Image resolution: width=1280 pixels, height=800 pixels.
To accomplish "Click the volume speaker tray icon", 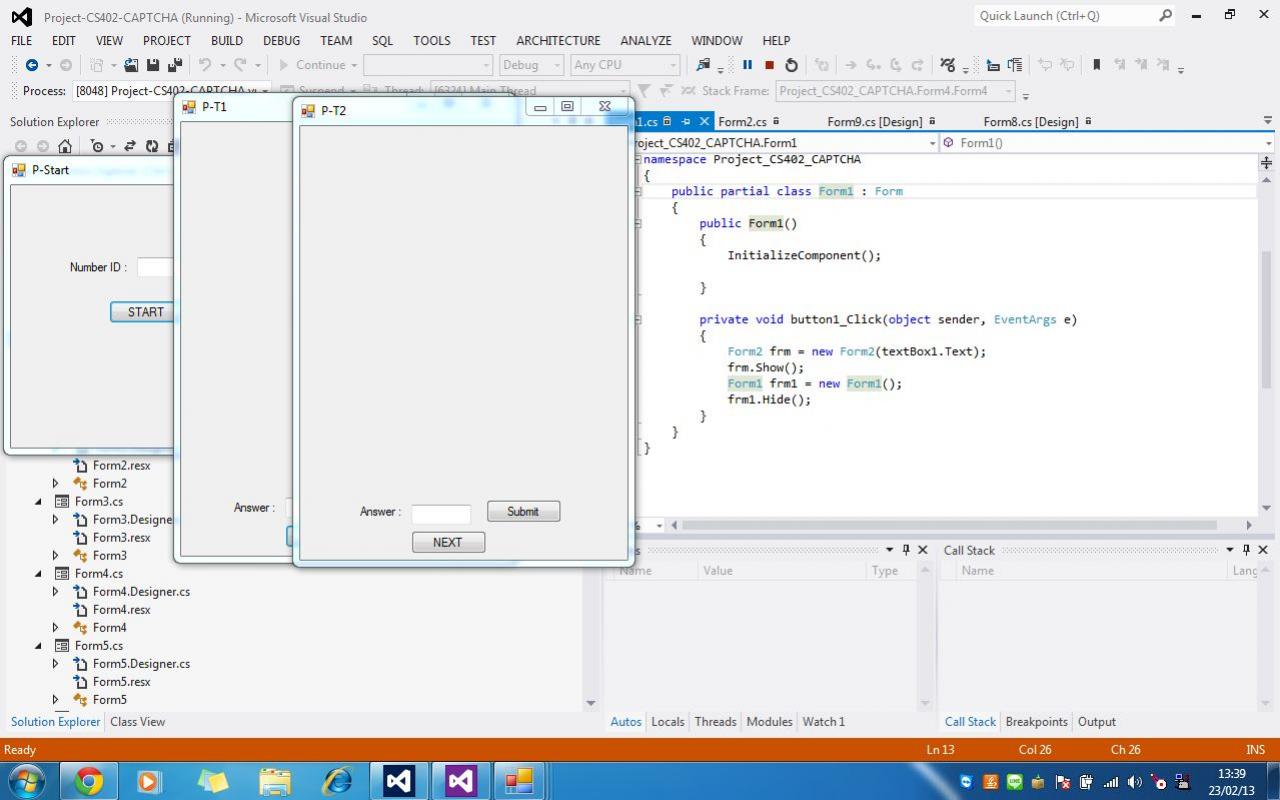I will click(x=1134, y=782).
